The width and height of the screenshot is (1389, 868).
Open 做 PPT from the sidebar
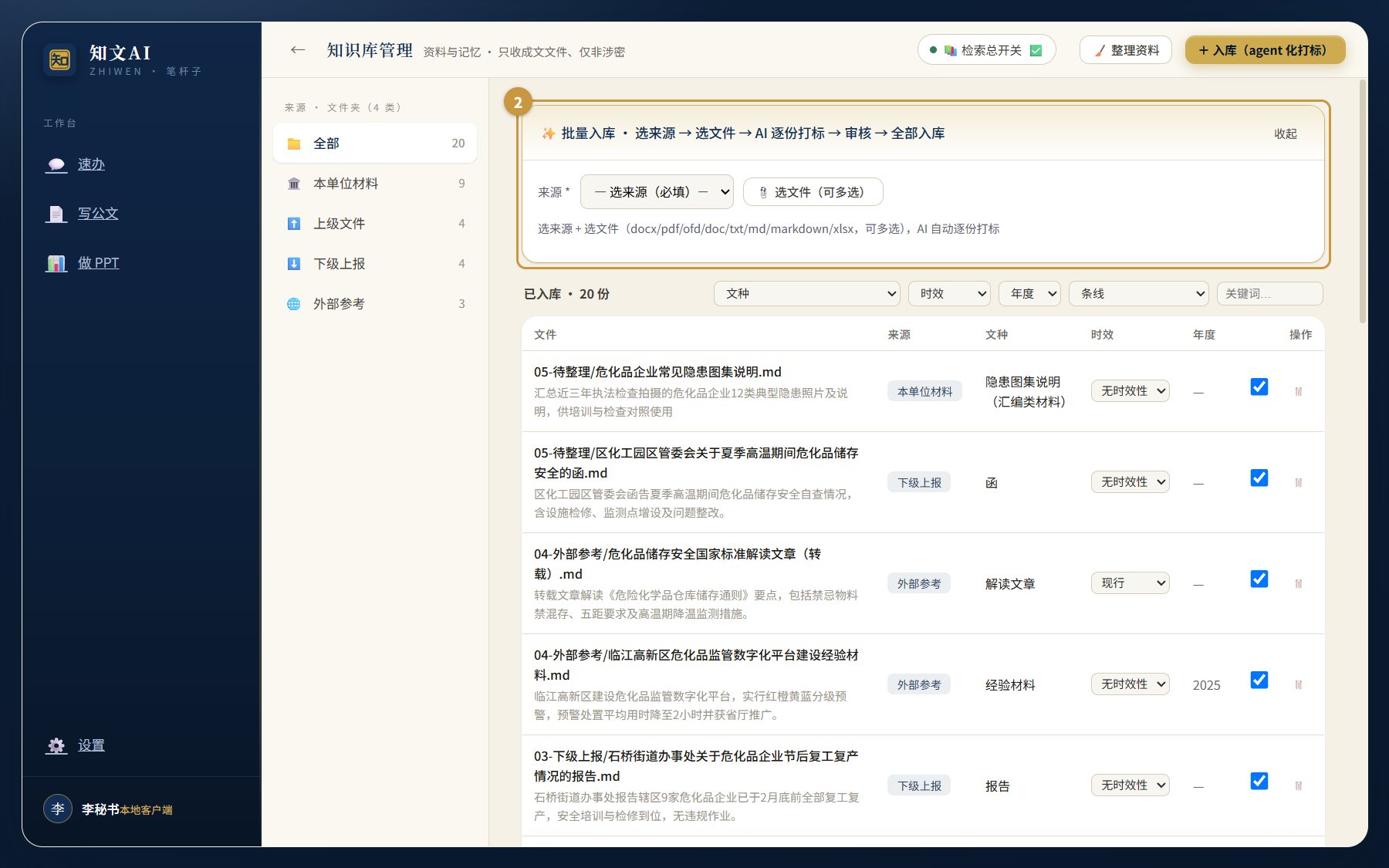(98, 263)
